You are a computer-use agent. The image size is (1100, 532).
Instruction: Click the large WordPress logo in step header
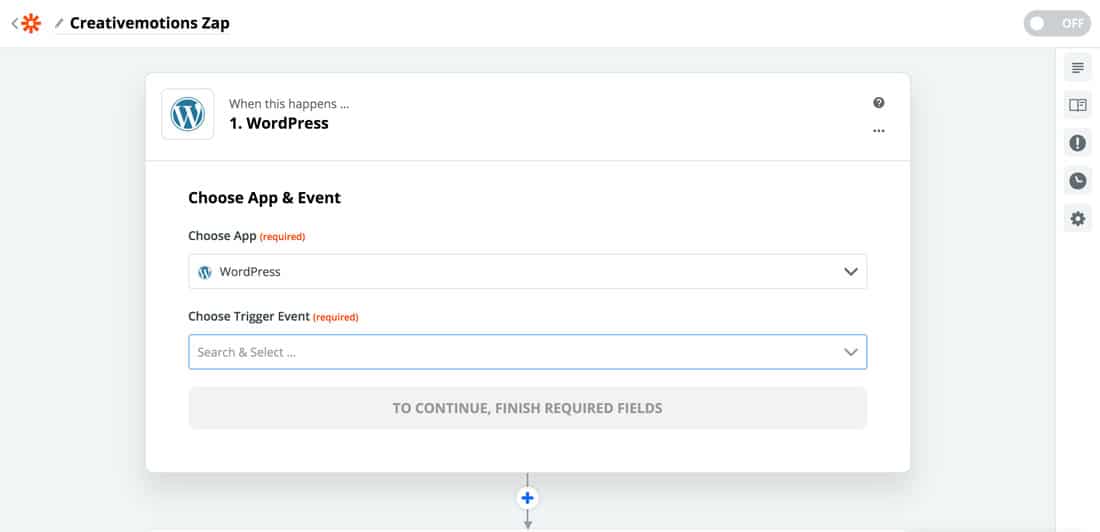(x=188, y=114)
